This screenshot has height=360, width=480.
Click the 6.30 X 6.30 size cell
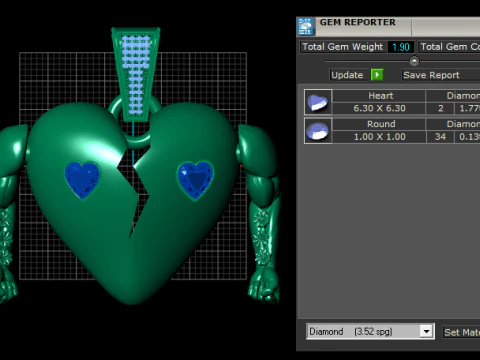379,108
